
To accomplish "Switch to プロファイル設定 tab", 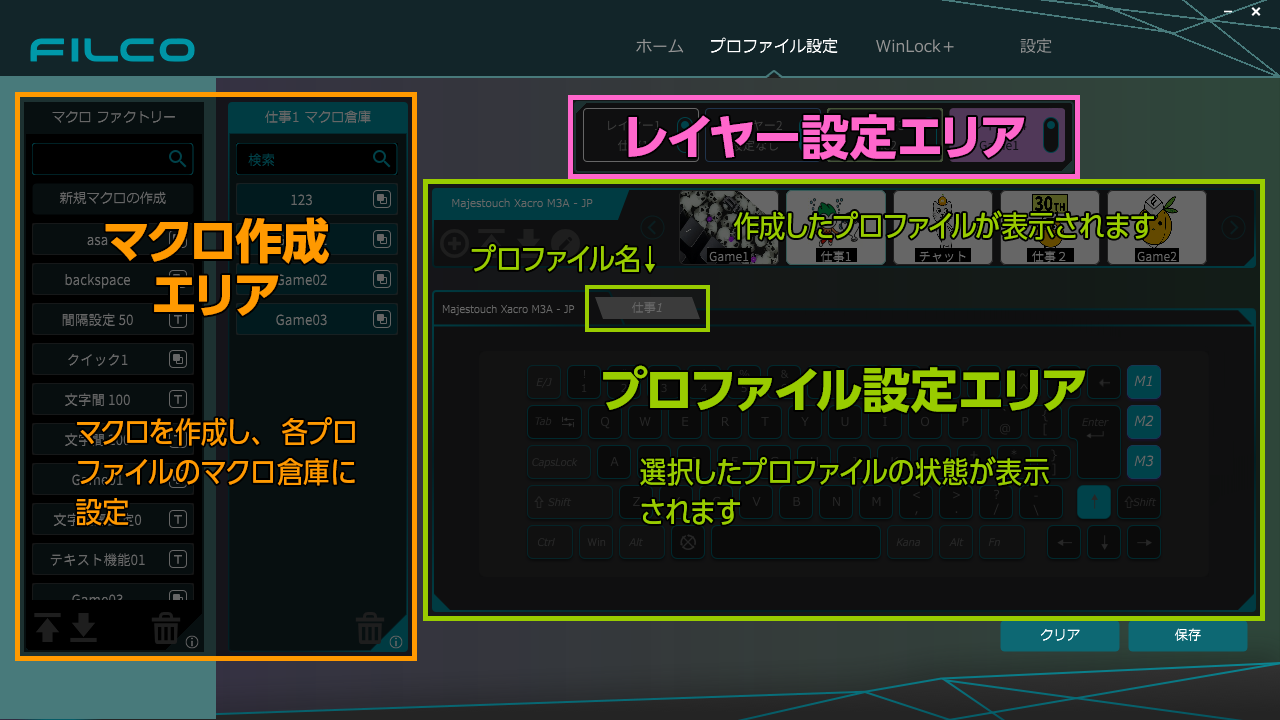I will click(x=773, y=46).
